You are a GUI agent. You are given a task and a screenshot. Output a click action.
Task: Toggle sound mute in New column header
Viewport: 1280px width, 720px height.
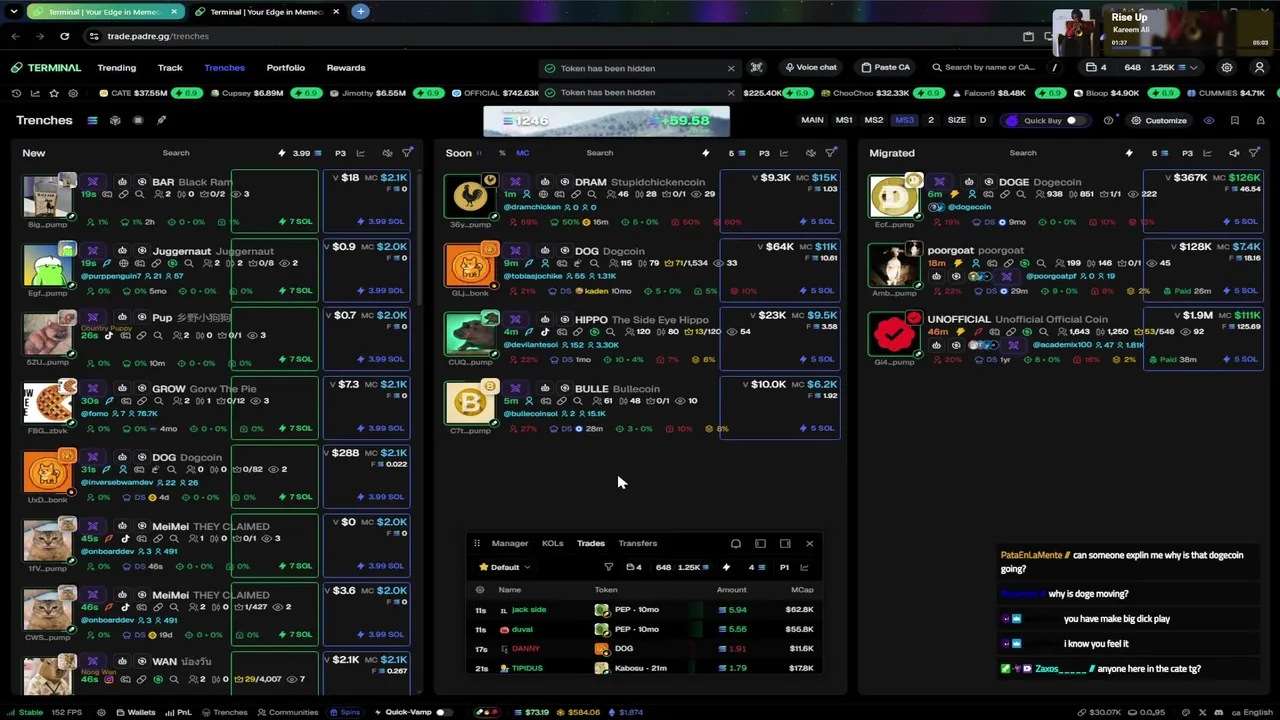click(387, 153)
